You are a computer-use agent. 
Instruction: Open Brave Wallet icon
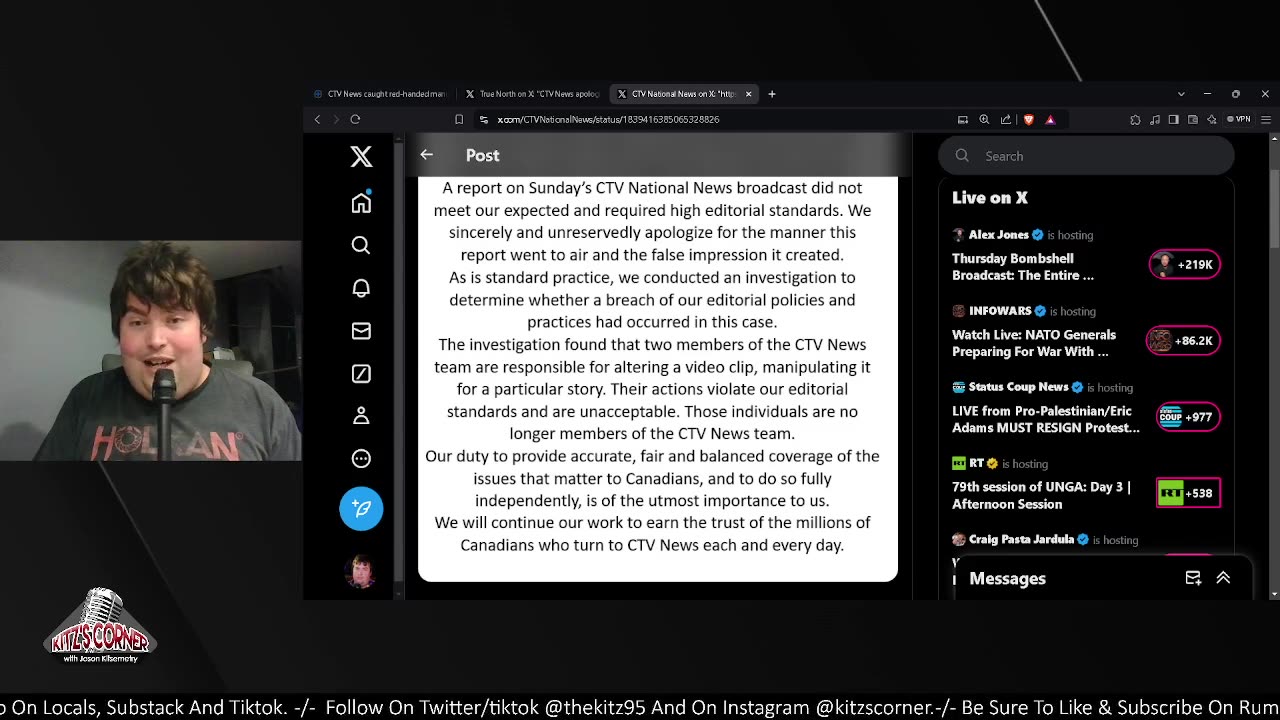pyautogui.click(x=1193, y=119)
